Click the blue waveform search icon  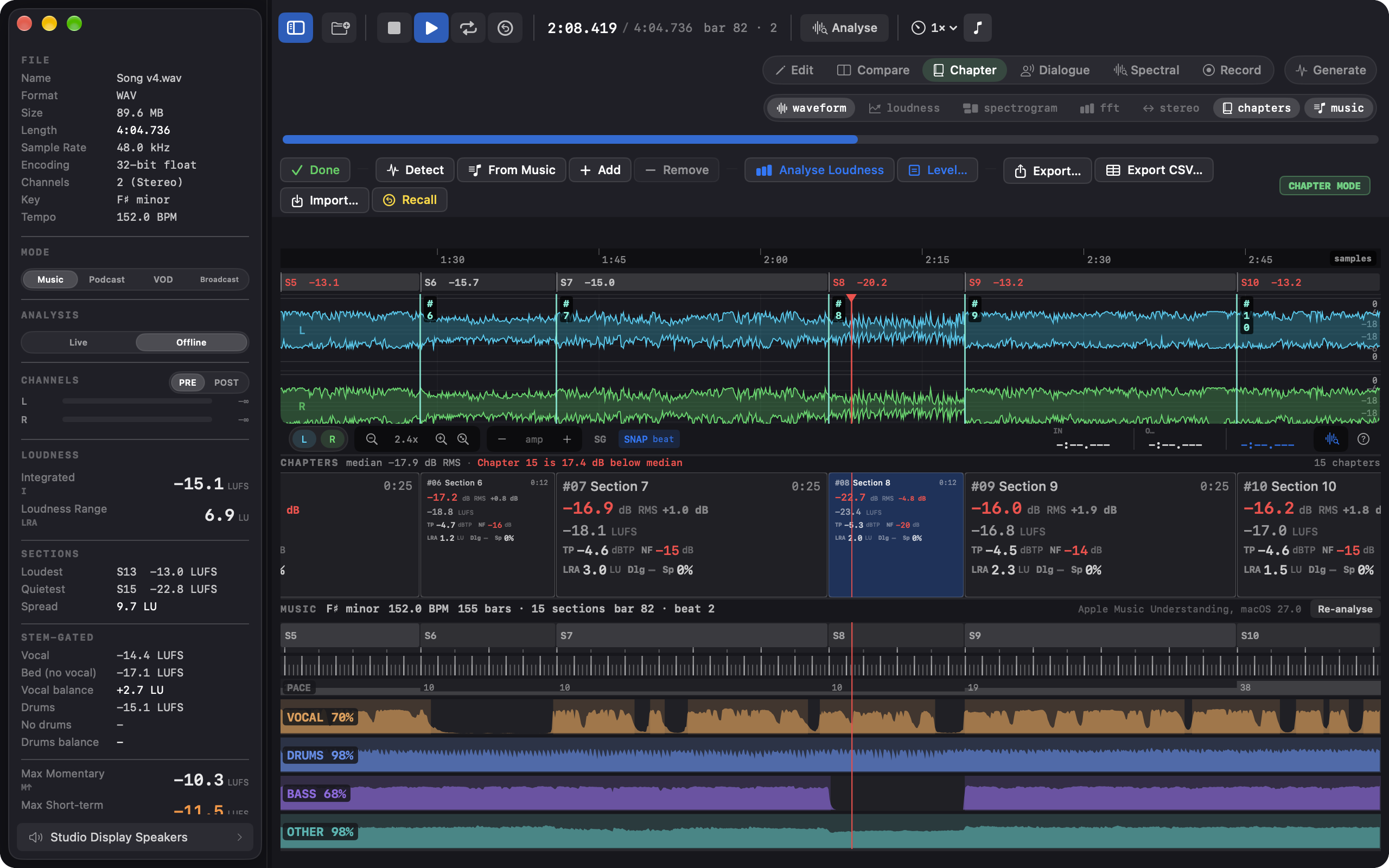[1331, 439]
